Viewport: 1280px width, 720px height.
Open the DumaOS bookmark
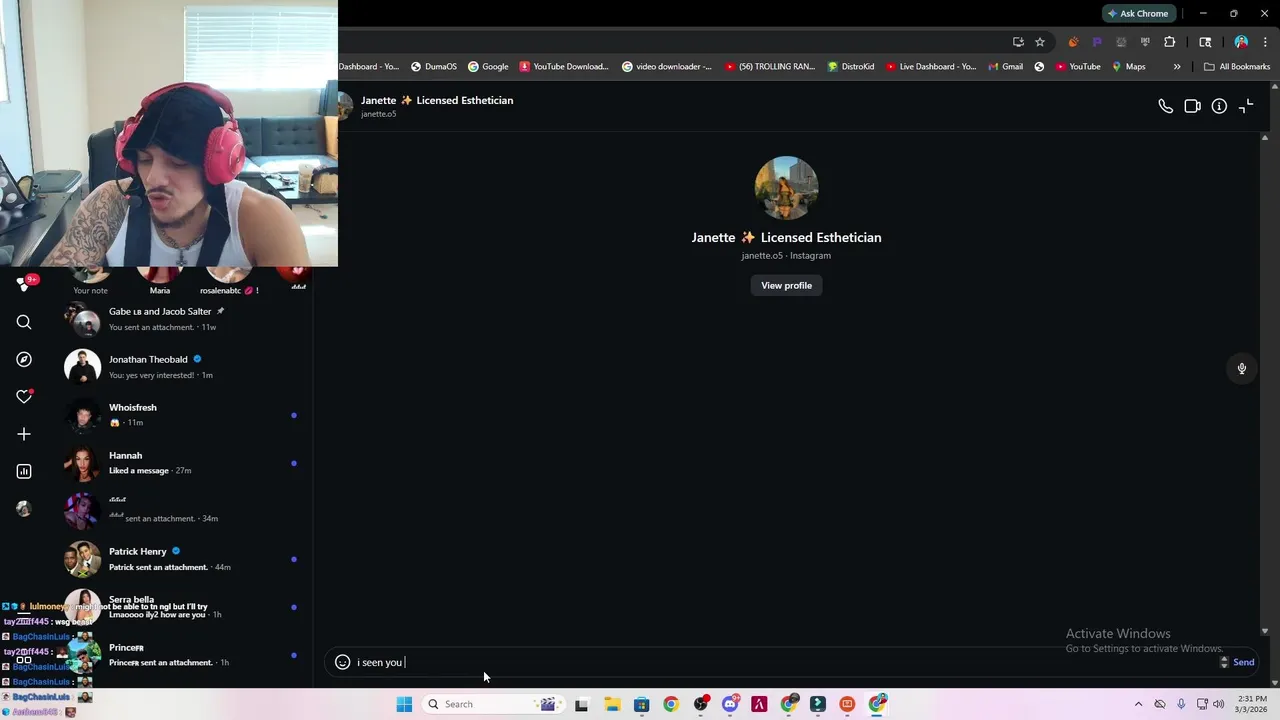pyautogui.click(x=433, y=67)
